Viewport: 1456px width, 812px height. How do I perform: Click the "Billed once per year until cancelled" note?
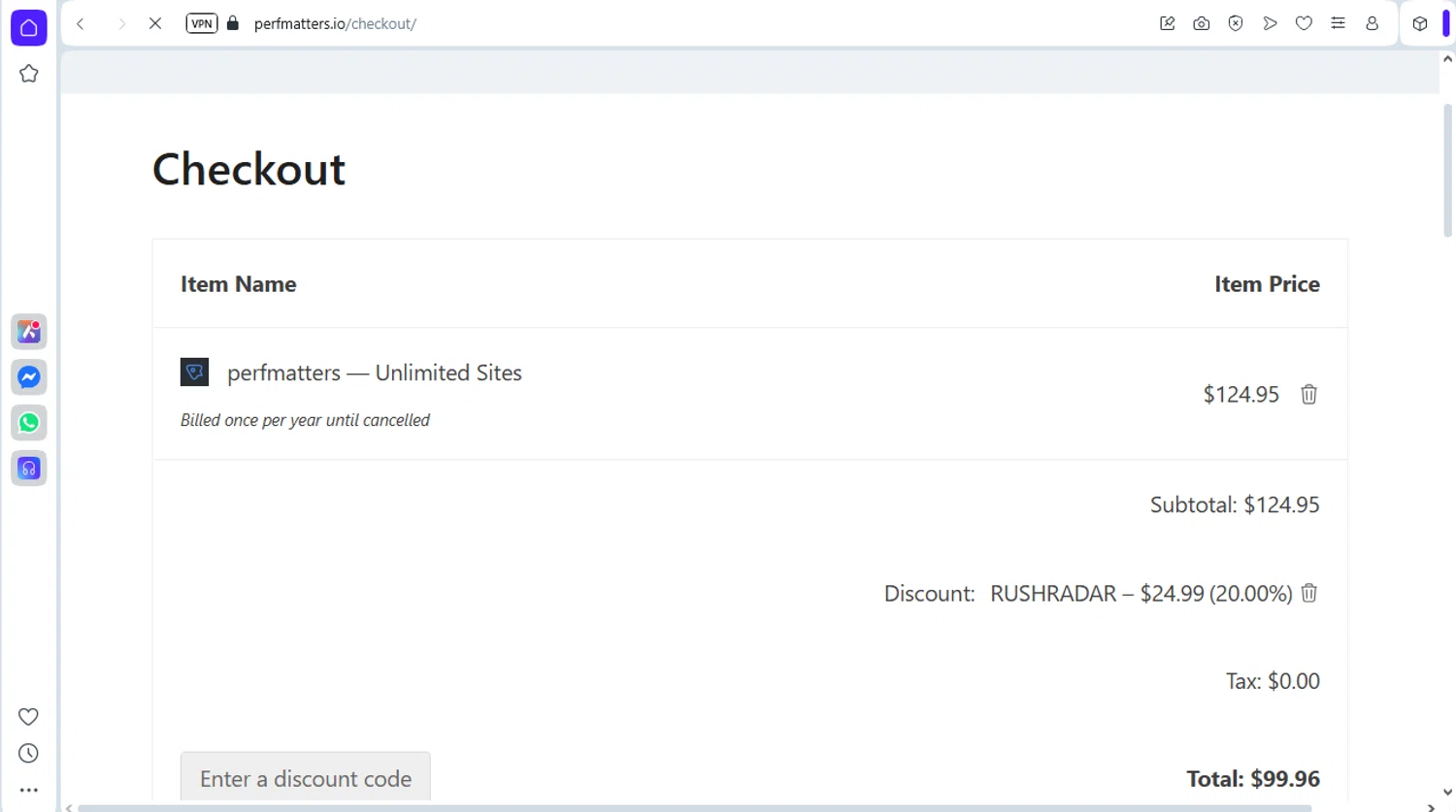(x=305, y=420)
